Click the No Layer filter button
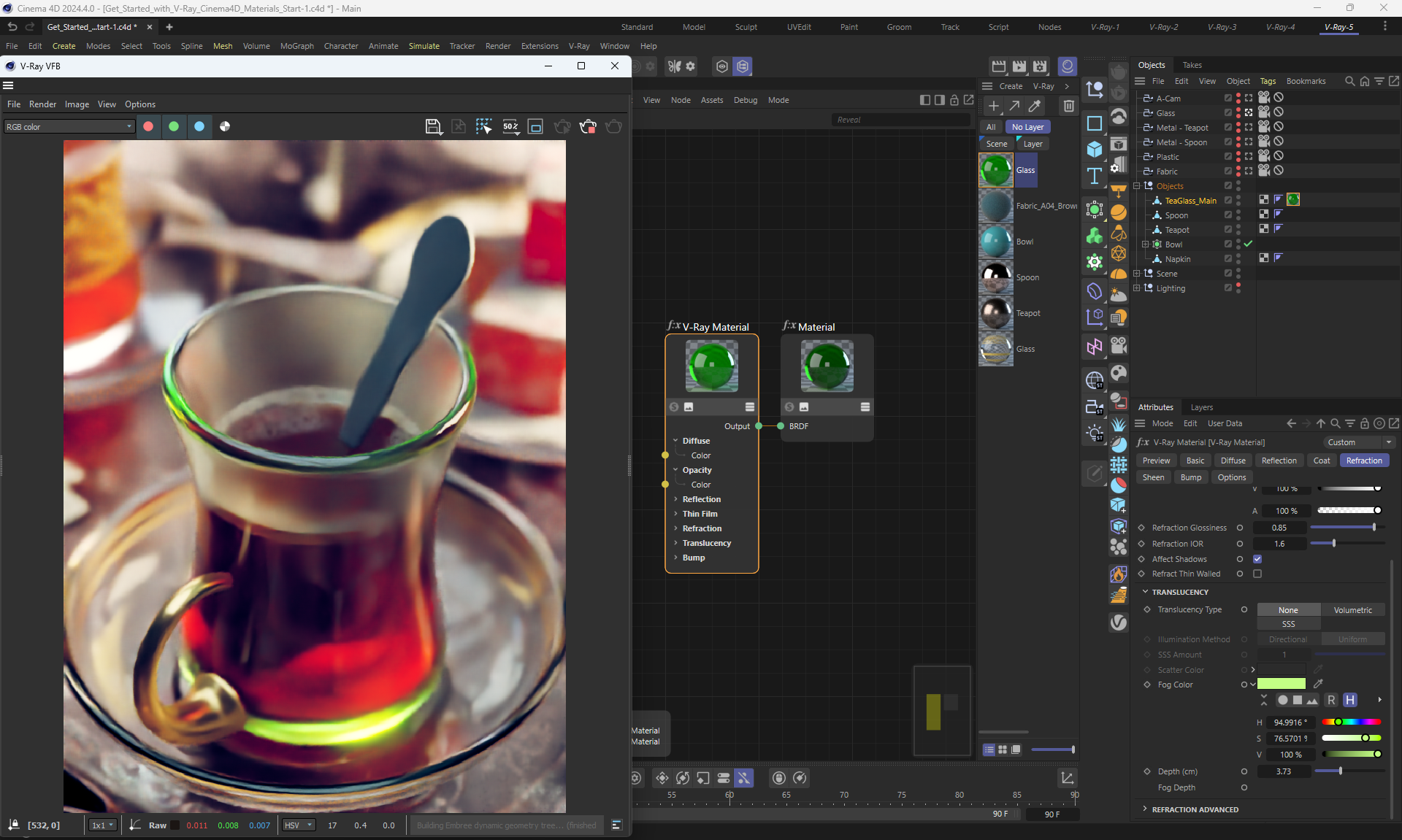This screenshot has height=840, width=1402. pyautogui.click(x=1027, y=127)
